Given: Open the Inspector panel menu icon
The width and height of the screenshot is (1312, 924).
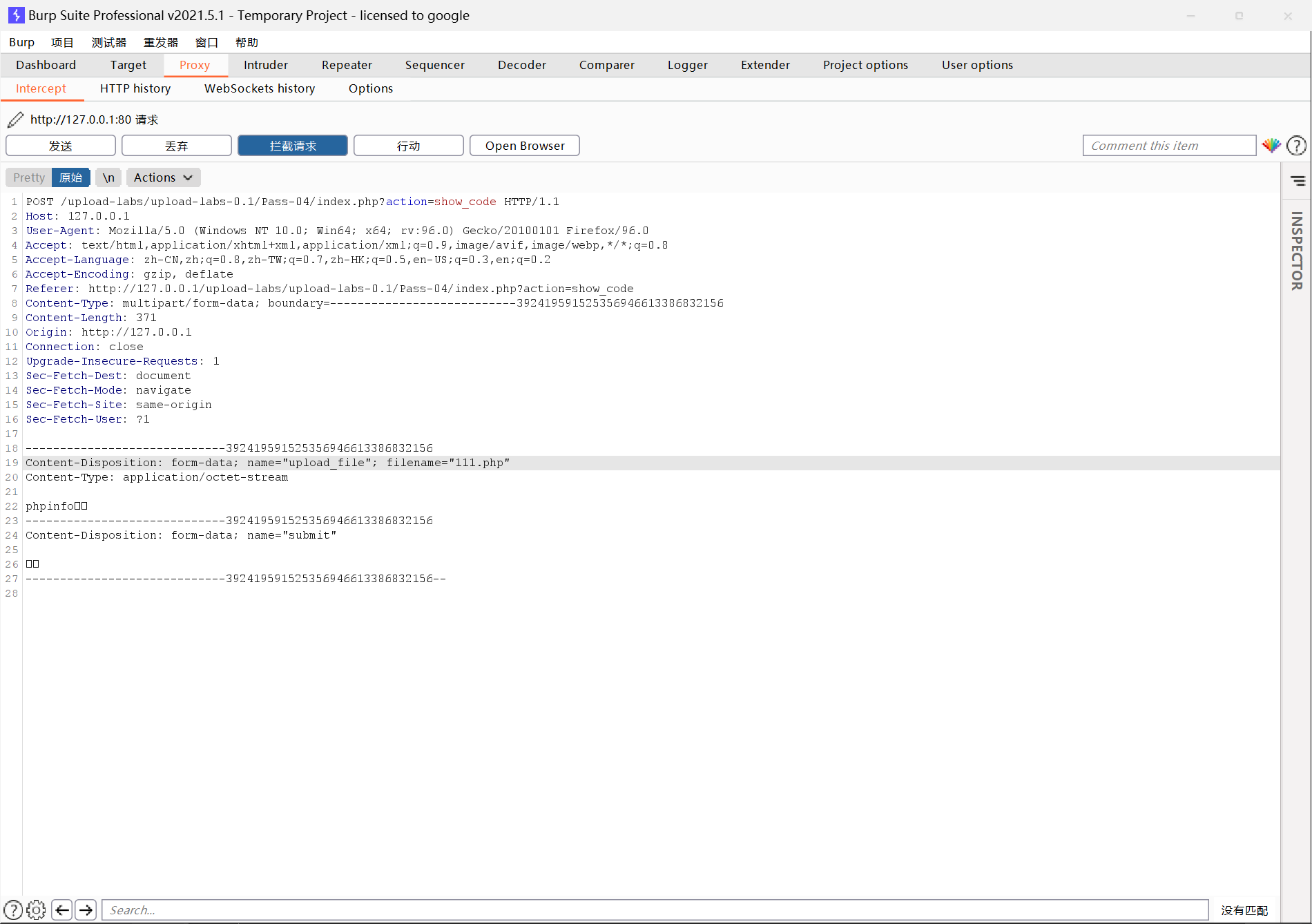Looking at the screenshot, I should click(x=1297, y=181).
